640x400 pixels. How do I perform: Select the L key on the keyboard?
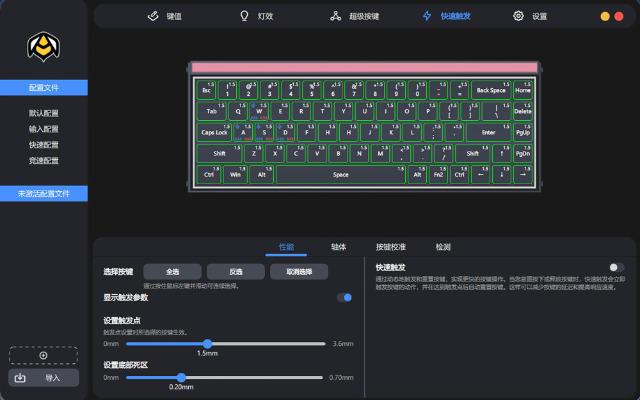(412, 132)
